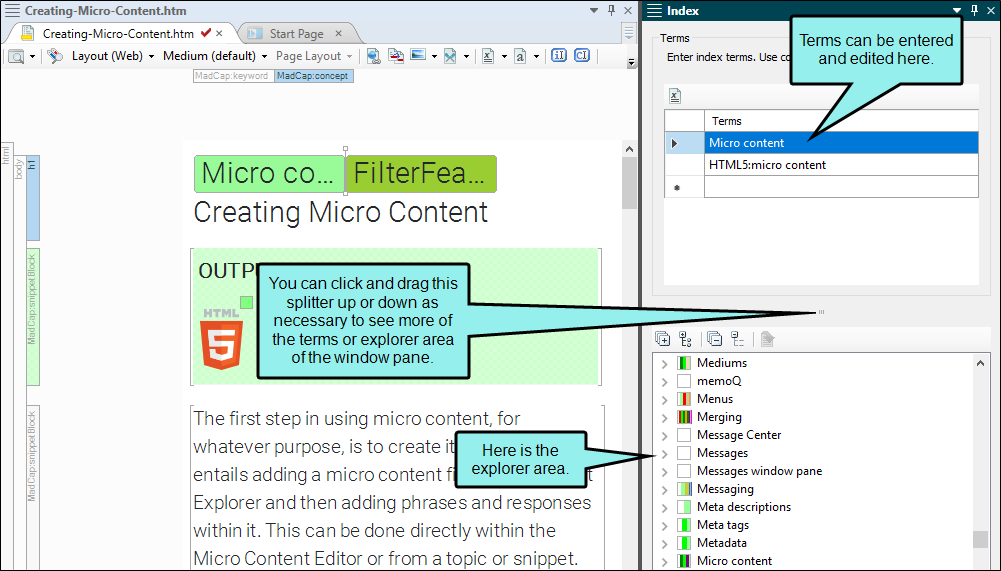Toggle the pin on the Index pane
Image resolution: width=1001 pixels, height=571 pixels.
974,10
